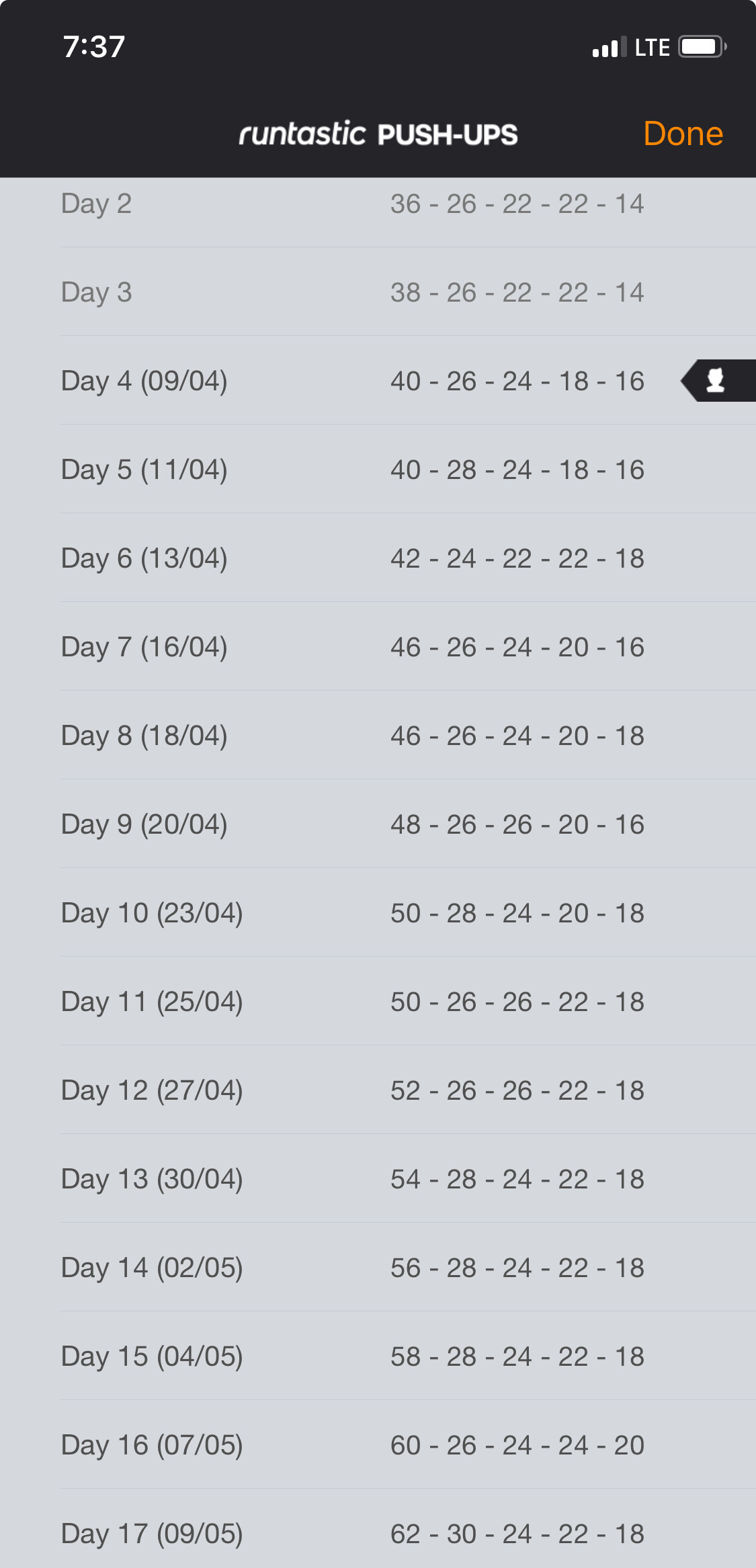Open Day 5 (11/04) workout row
This screenshot has width=756, height=1568.
(x=378, y=470)
